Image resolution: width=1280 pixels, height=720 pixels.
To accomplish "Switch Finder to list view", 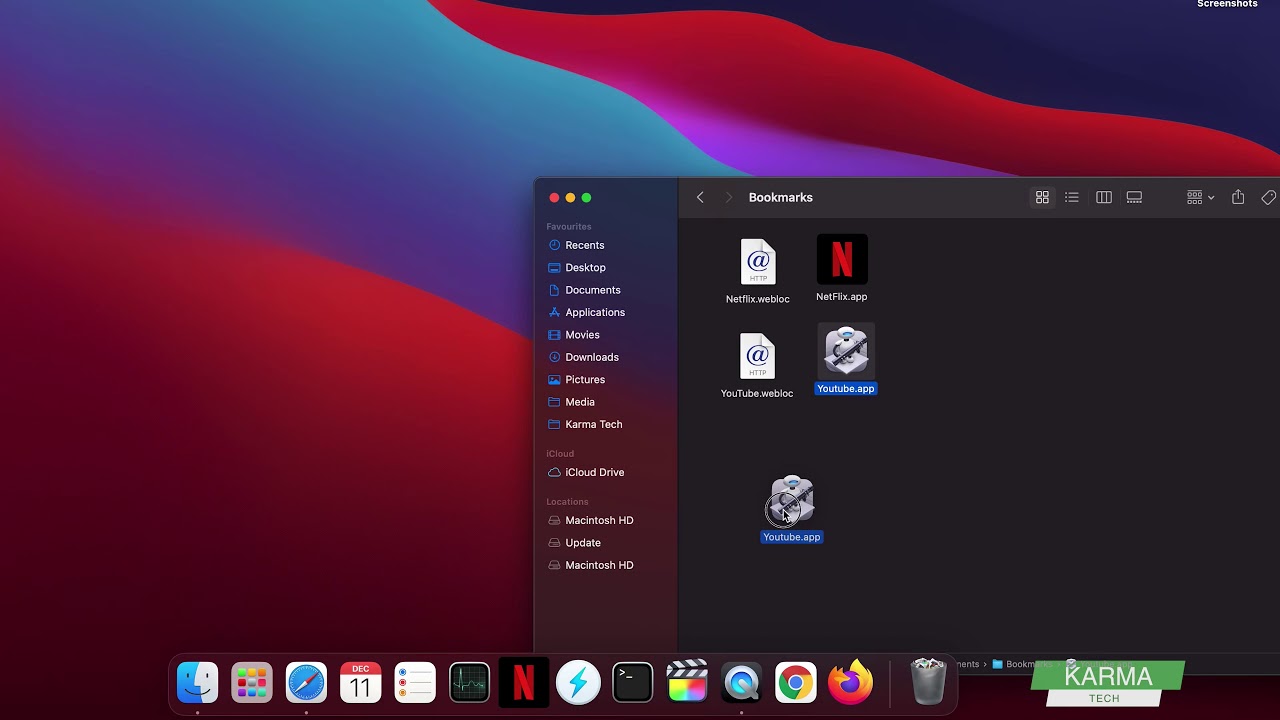I will pyautogui.click(x=1072, y=198).
